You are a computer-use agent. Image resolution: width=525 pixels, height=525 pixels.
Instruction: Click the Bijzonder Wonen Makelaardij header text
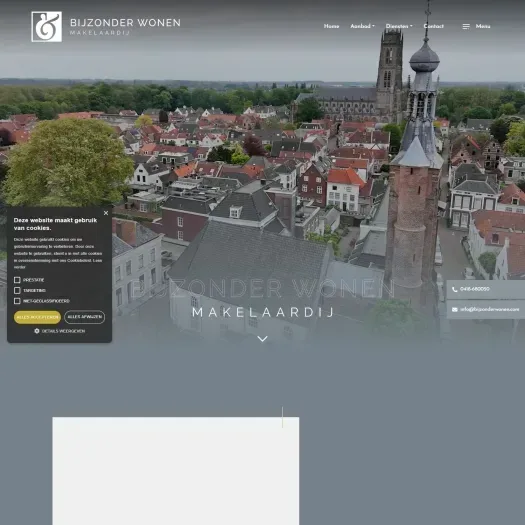[125, 26]
